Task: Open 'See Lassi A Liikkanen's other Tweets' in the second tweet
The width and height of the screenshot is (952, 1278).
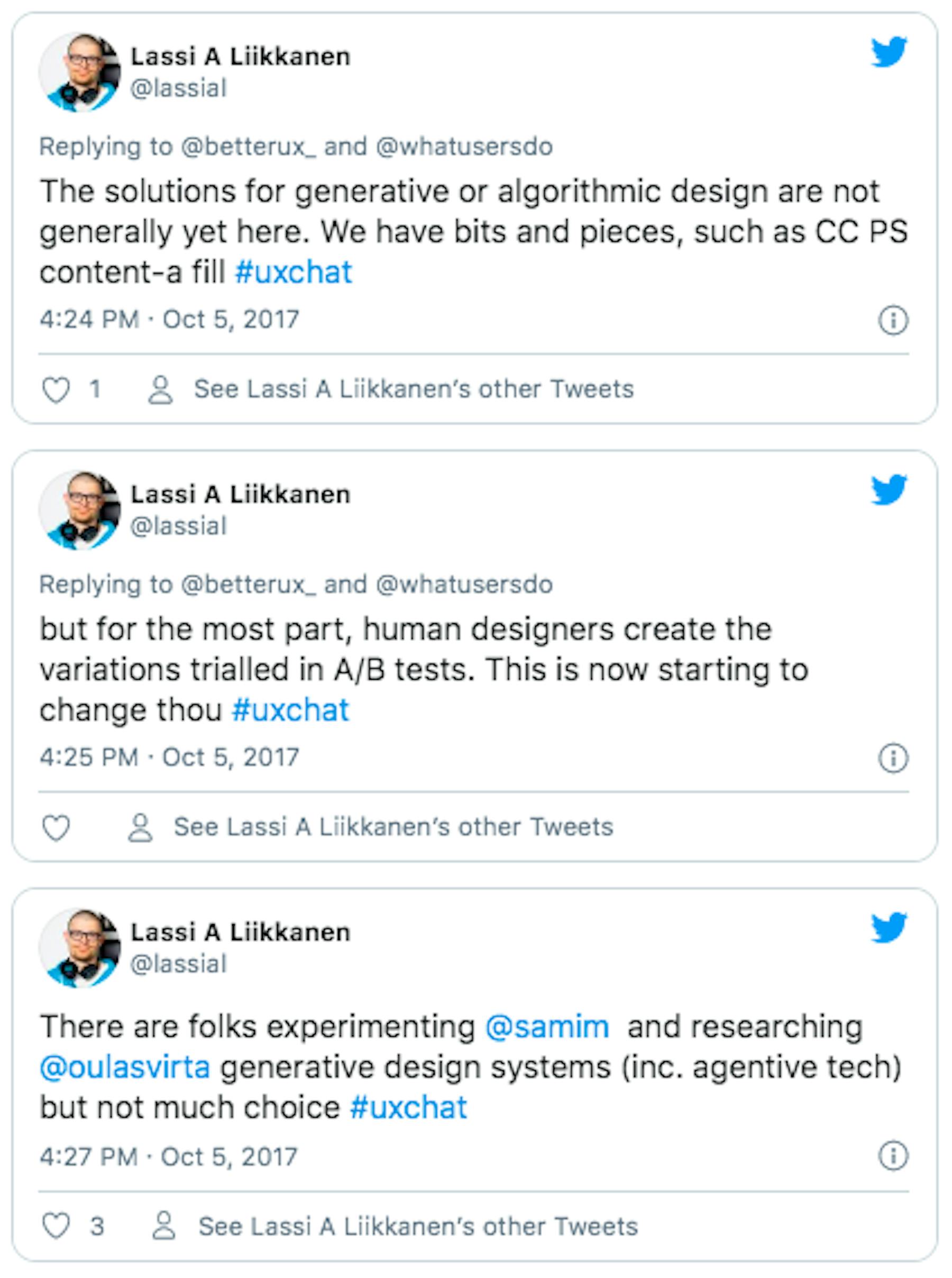Action: pos(393,827)
